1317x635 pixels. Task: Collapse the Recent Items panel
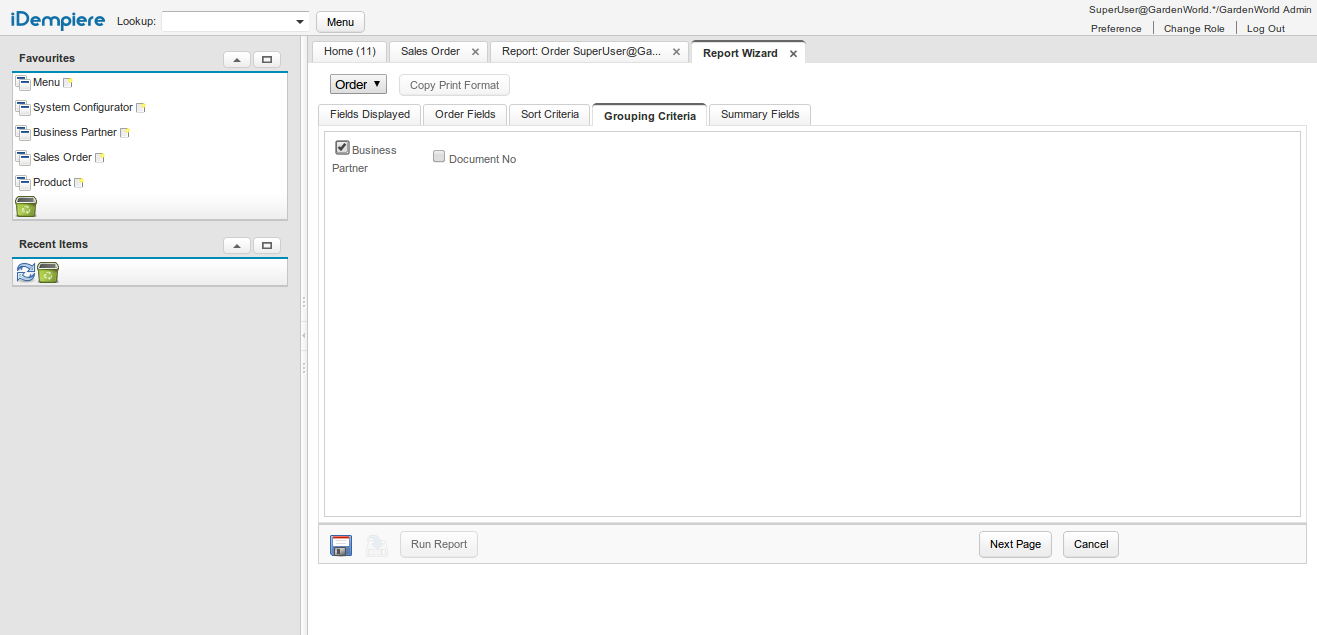tap(237, 245)
